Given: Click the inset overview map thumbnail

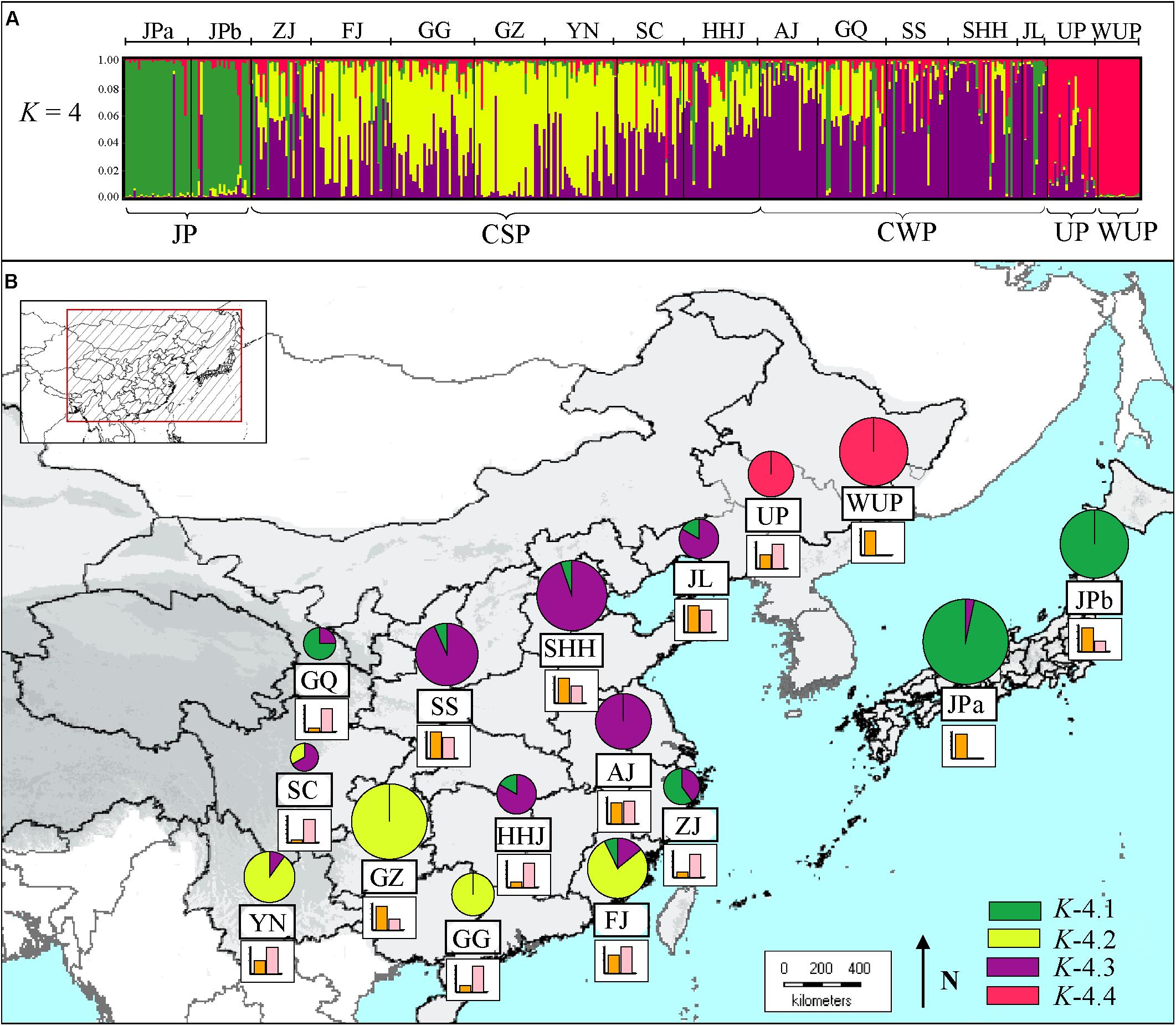Looking at the screenshot, I should [143, 372].
